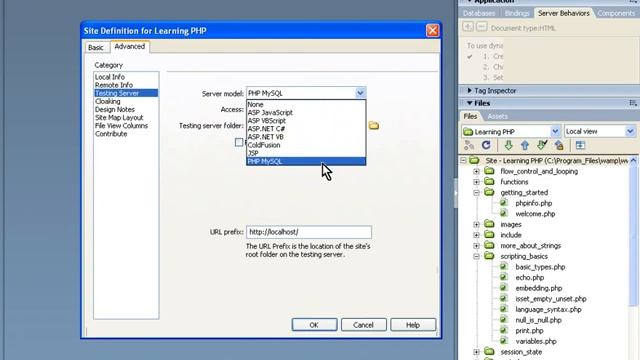This screenshot has height=360, width=640.
Task: Click the green Get files arrow
Action: click(x=508, y=145)
